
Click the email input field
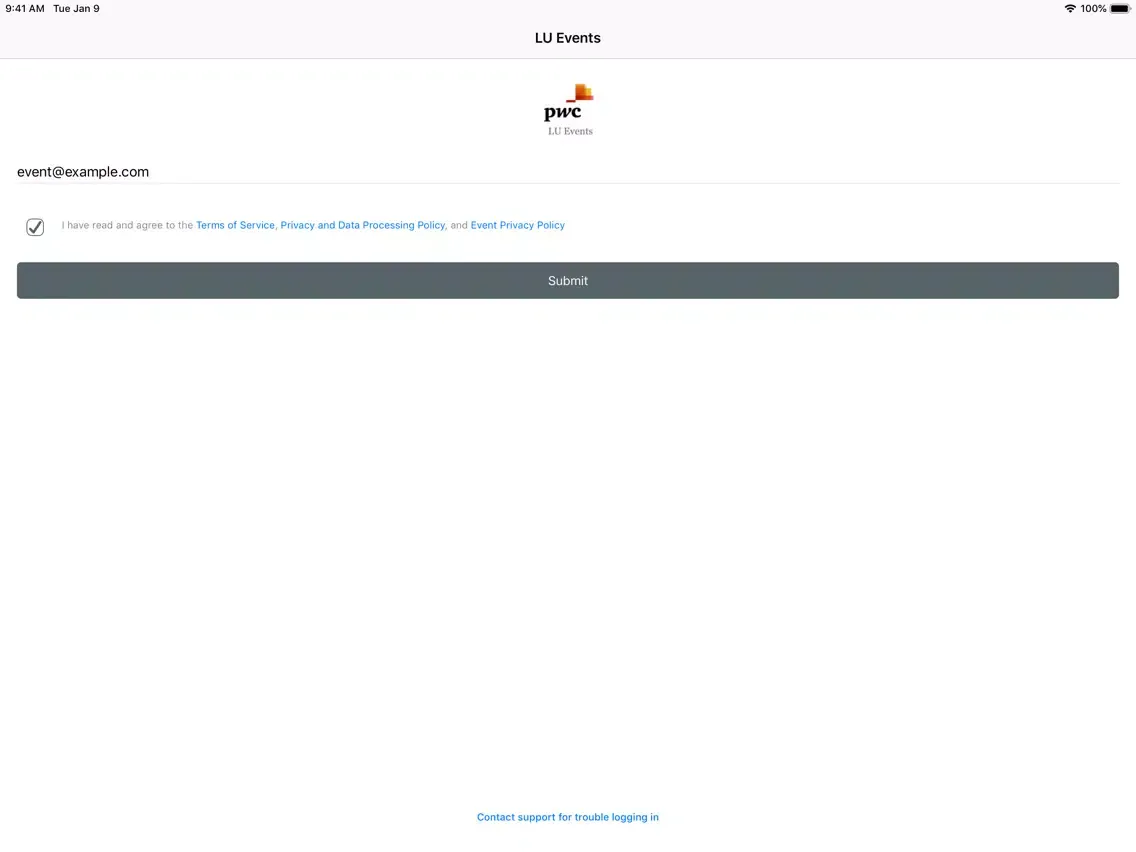tap(568, 172)
